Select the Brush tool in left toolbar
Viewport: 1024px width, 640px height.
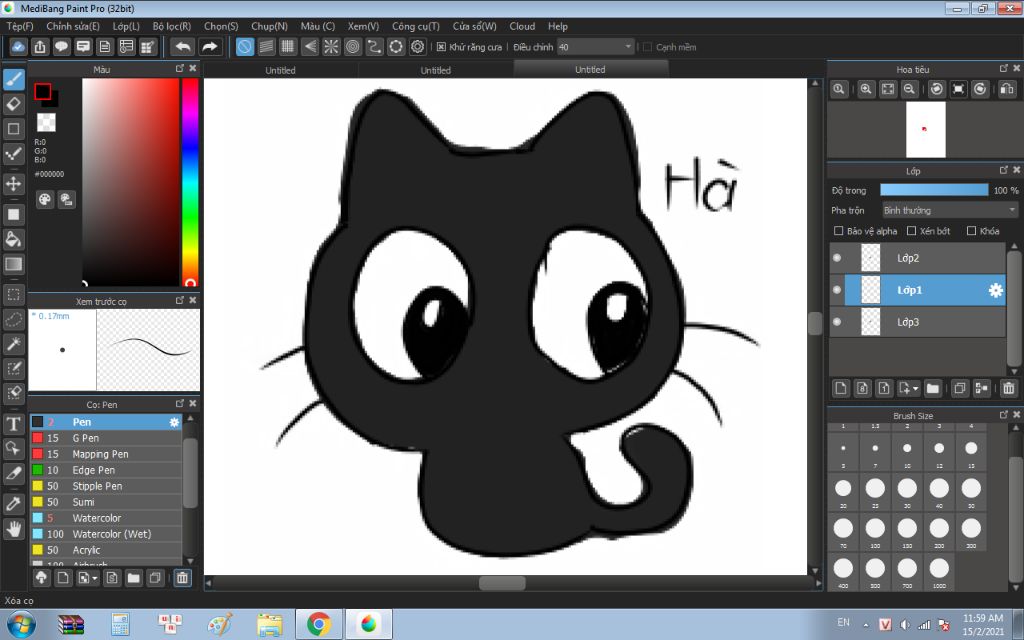[14, 80]
